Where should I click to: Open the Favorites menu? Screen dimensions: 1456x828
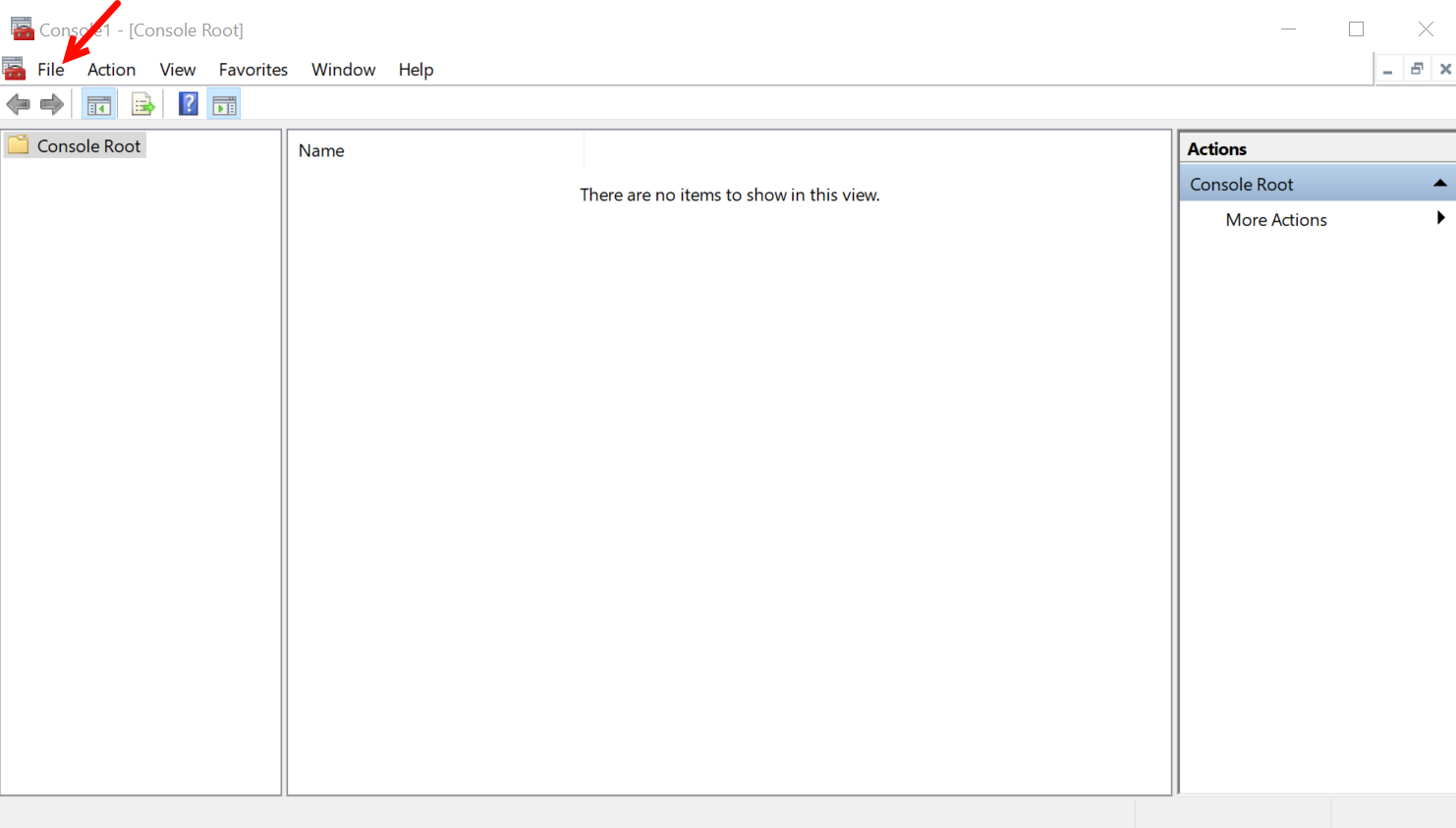click(x=253, y=70)
